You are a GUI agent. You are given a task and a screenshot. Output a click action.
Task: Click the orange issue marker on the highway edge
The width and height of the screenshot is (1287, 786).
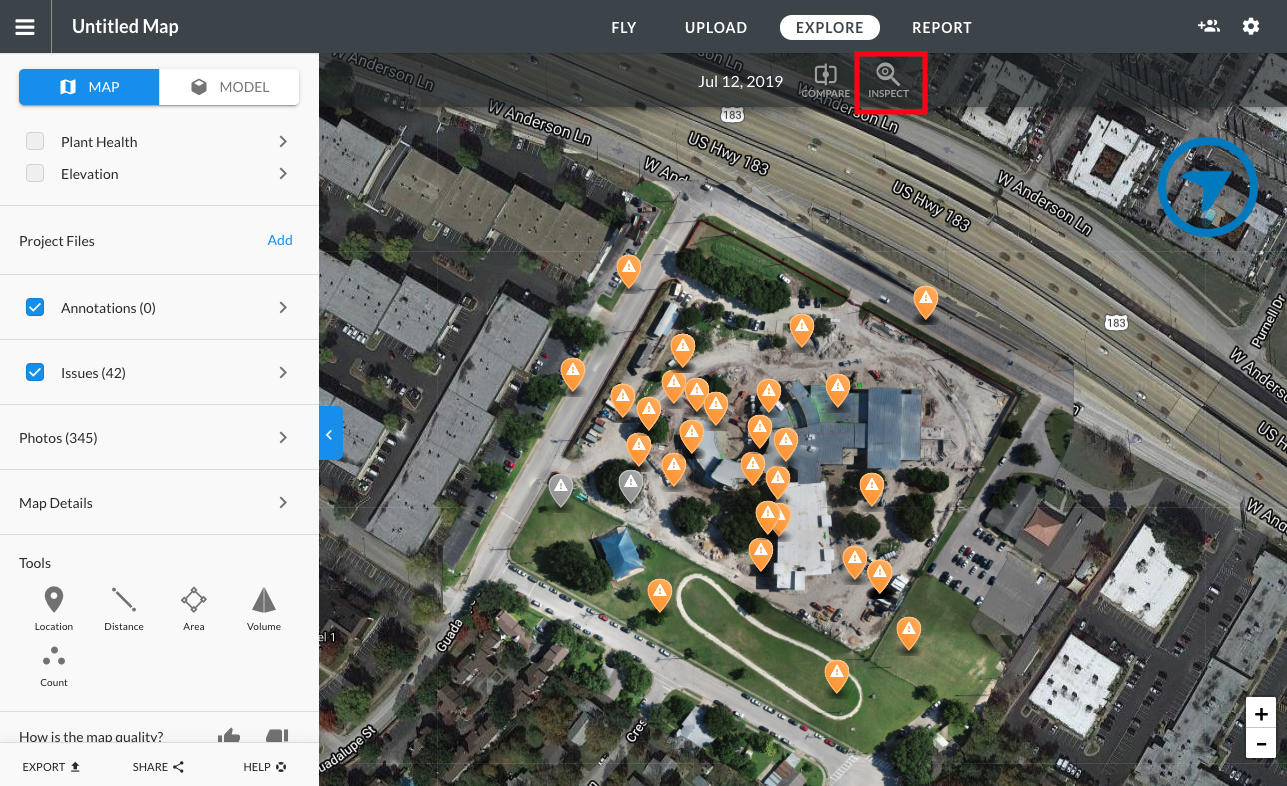click(926, 301)
